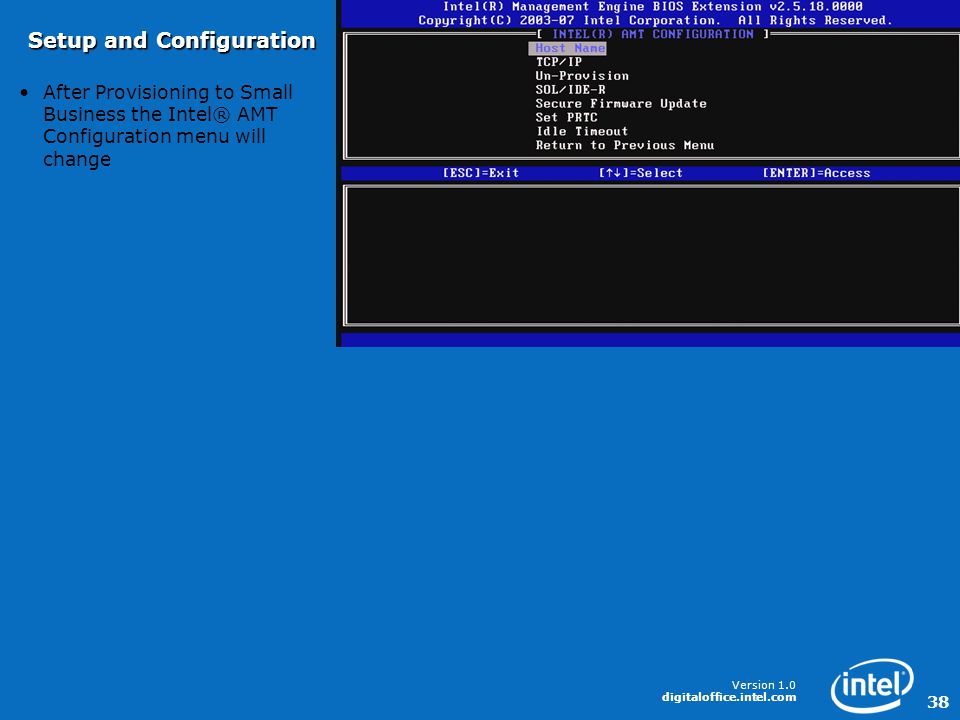The height and width of the screenshot is (720, 960).
Task: Select the Set PRTC entry
Action: click(x=566, y=118)
